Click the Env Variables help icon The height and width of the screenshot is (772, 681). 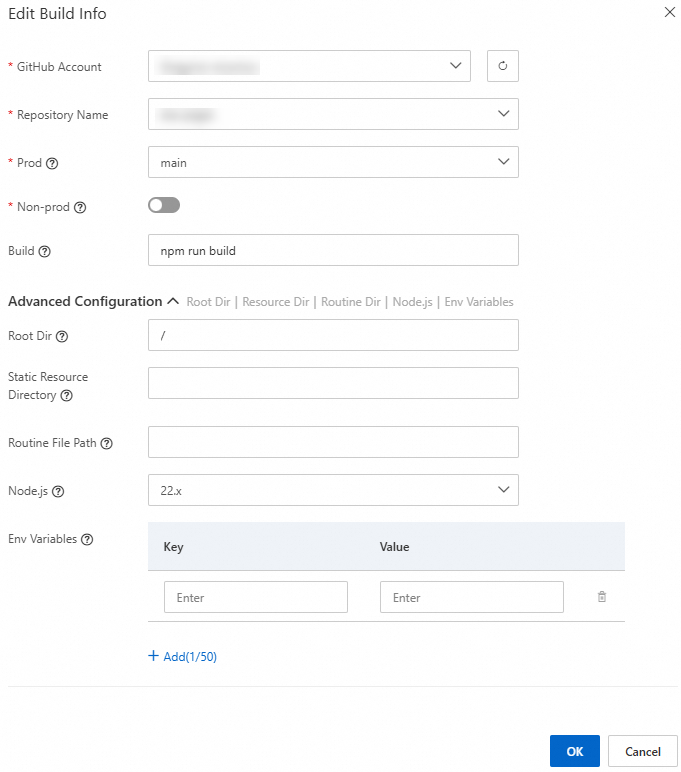coord(87,539)
